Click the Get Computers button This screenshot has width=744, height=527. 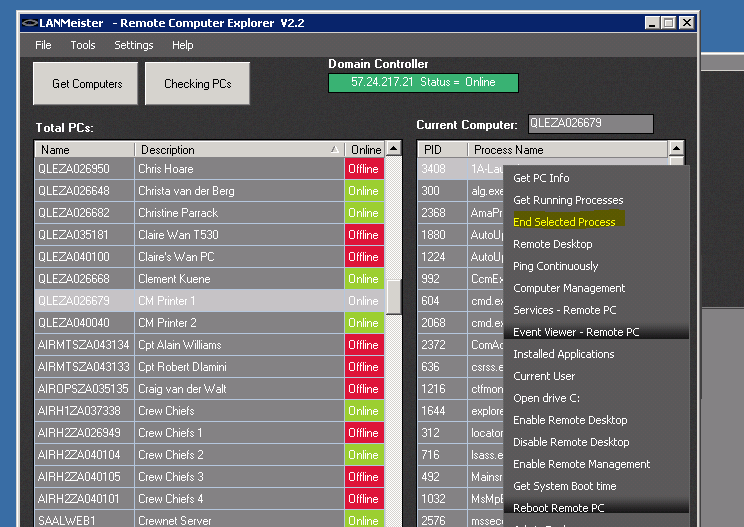(x=85, y=83)
